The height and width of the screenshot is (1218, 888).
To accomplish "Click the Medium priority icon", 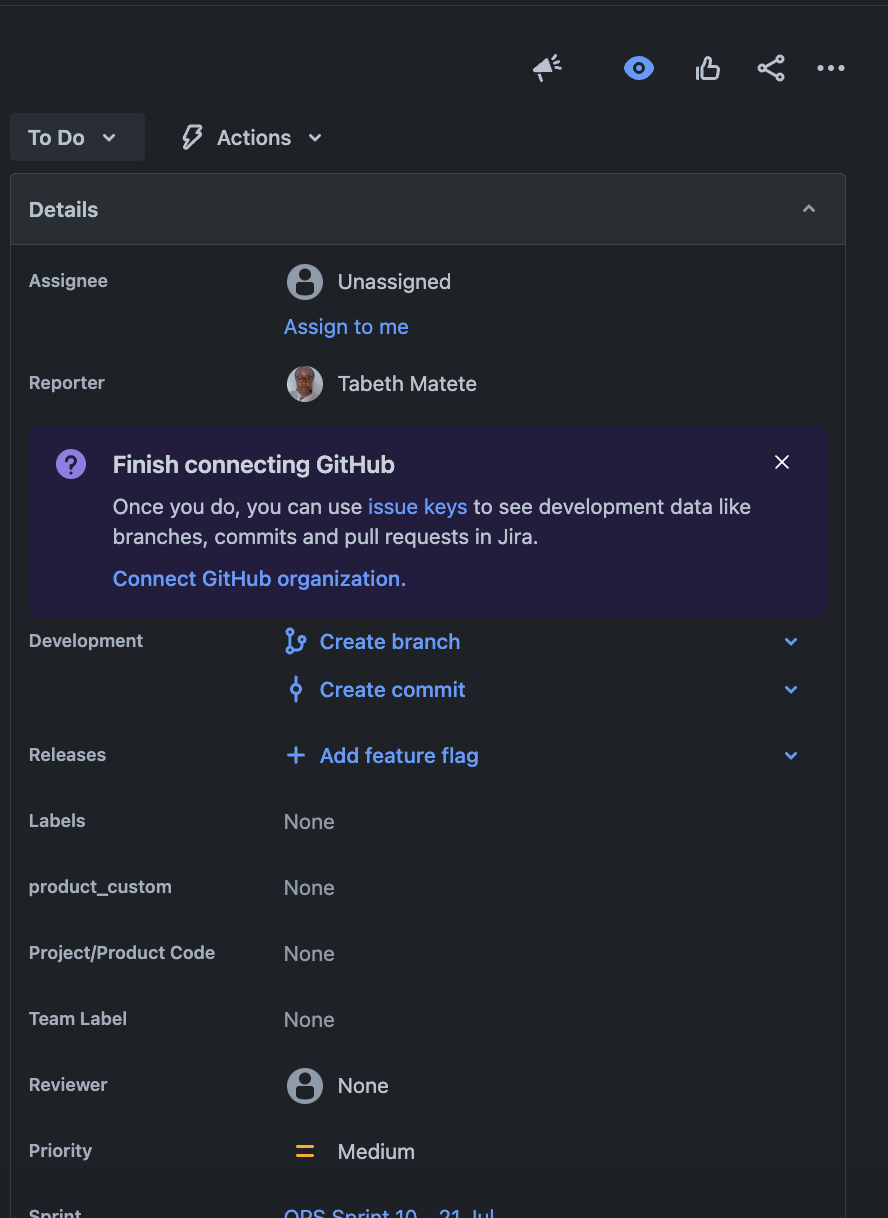I will [x=305, y=1151].
